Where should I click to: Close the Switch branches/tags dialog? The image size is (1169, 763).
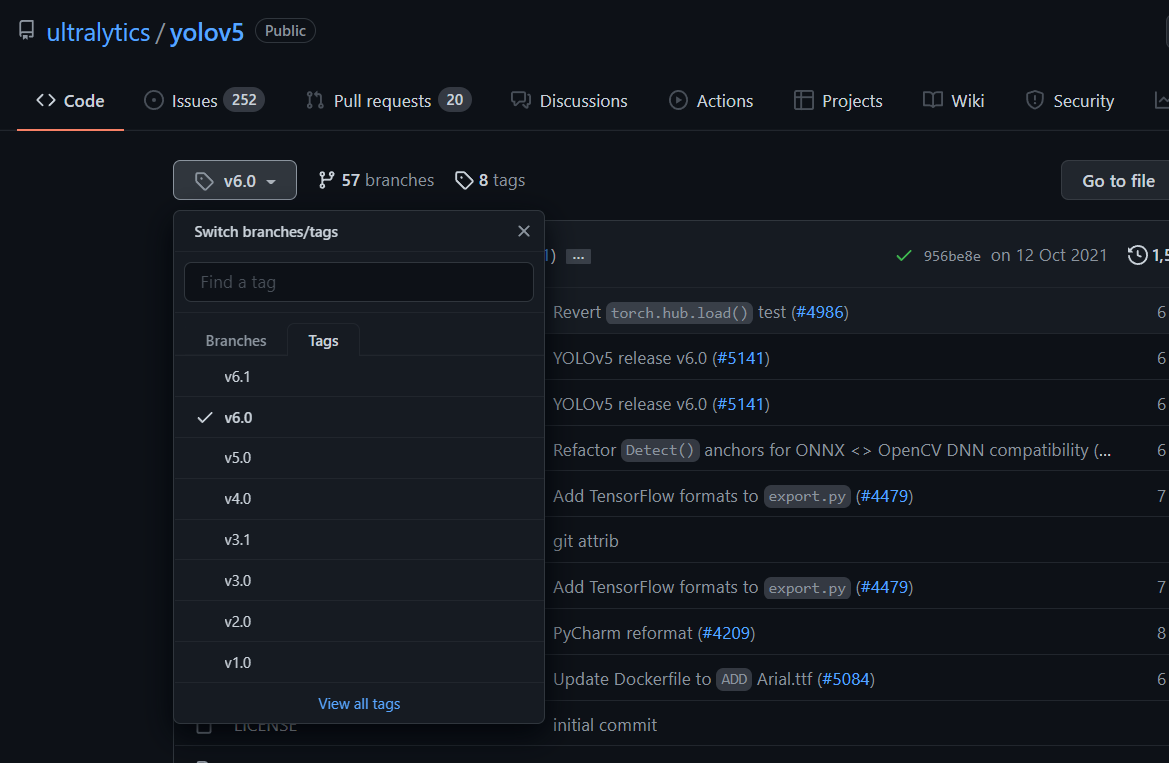click(x=523, y=230)
